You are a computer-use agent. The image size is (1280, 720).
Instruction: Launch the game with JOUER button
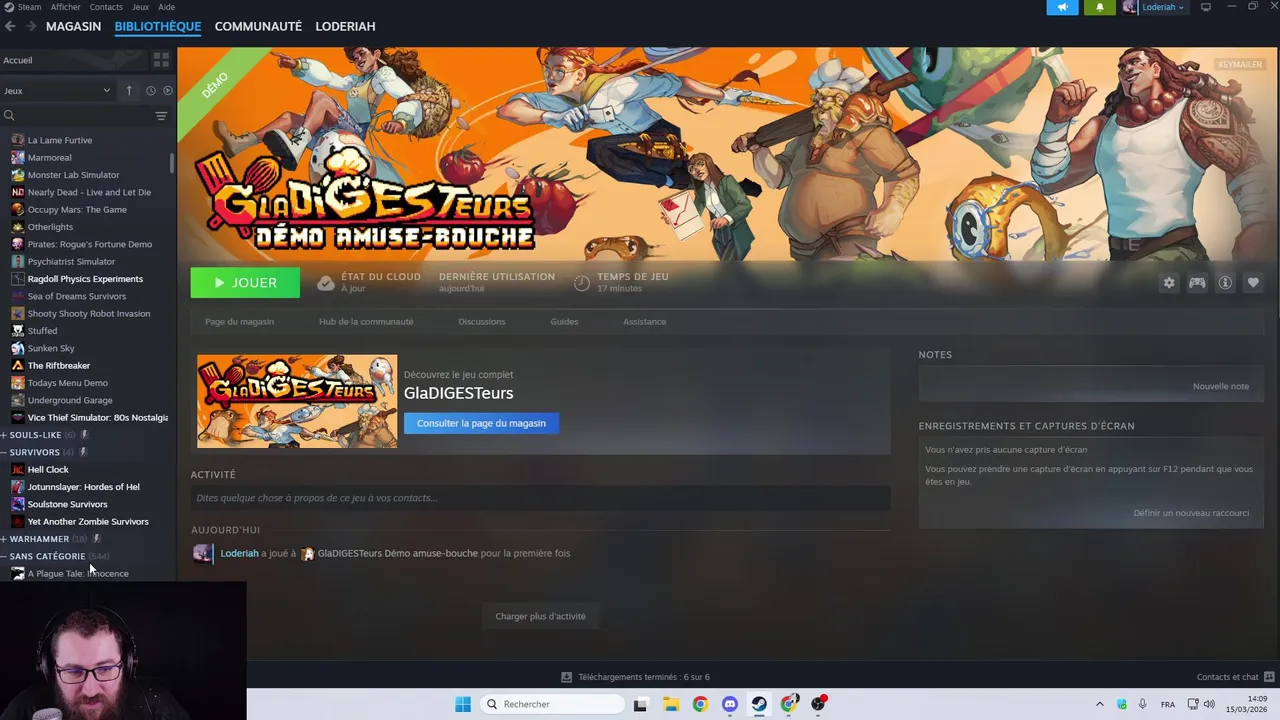pos(245,283)
